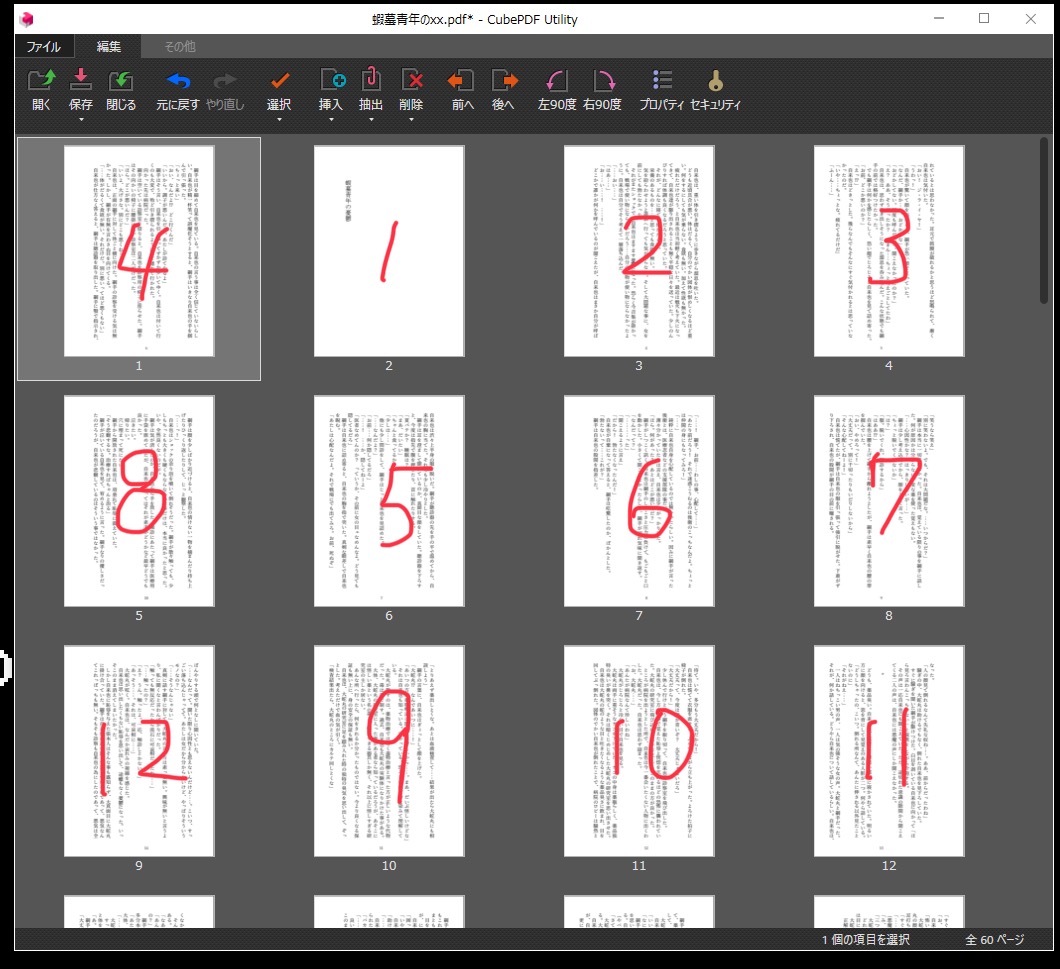Viewport: 1060px width, 969px height.
Task: Move page backward with 後へ icon
Action: (504, 80)
